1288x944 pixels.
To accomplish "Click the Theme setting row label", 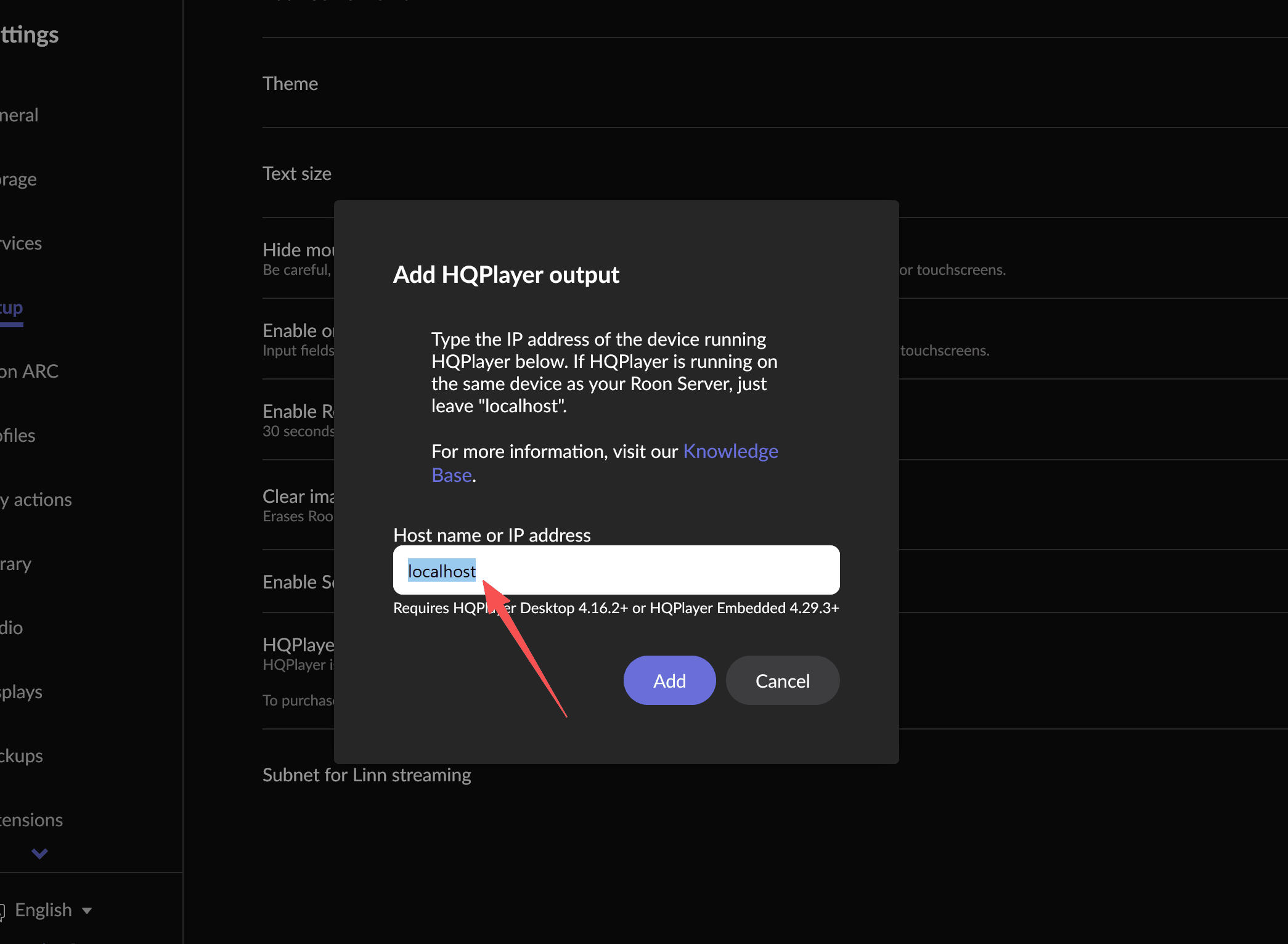I will (290, 83).
